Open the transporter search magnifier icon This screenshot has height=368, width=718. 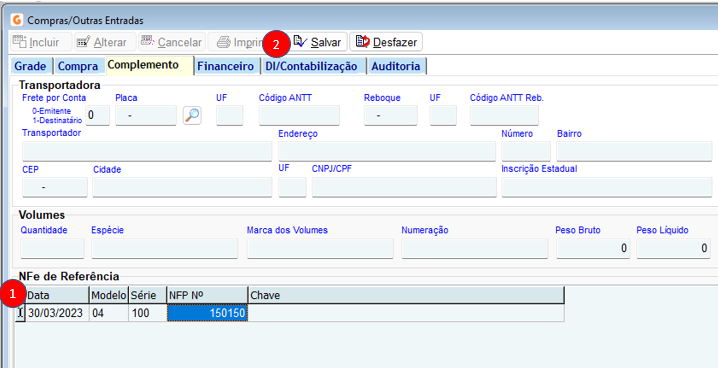[192, 115]
